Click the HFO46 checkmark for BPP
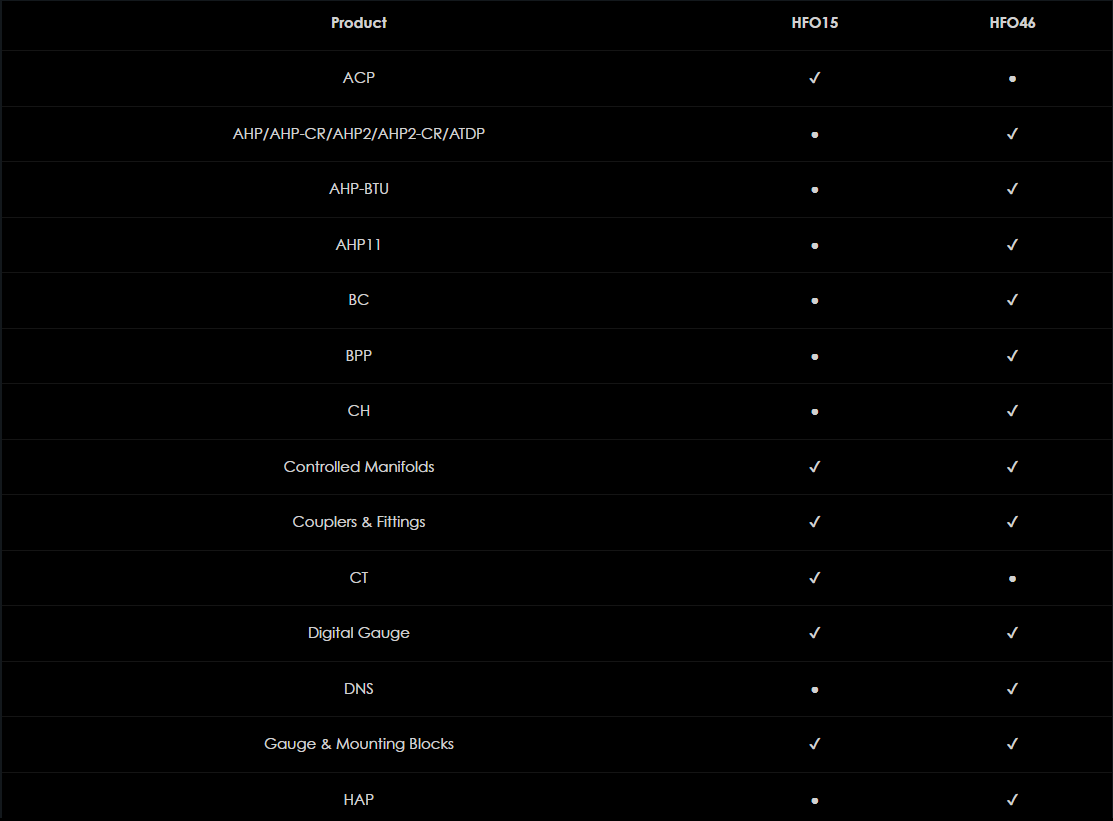Viewport: 1113px width, 821px height. point(1012,356)
